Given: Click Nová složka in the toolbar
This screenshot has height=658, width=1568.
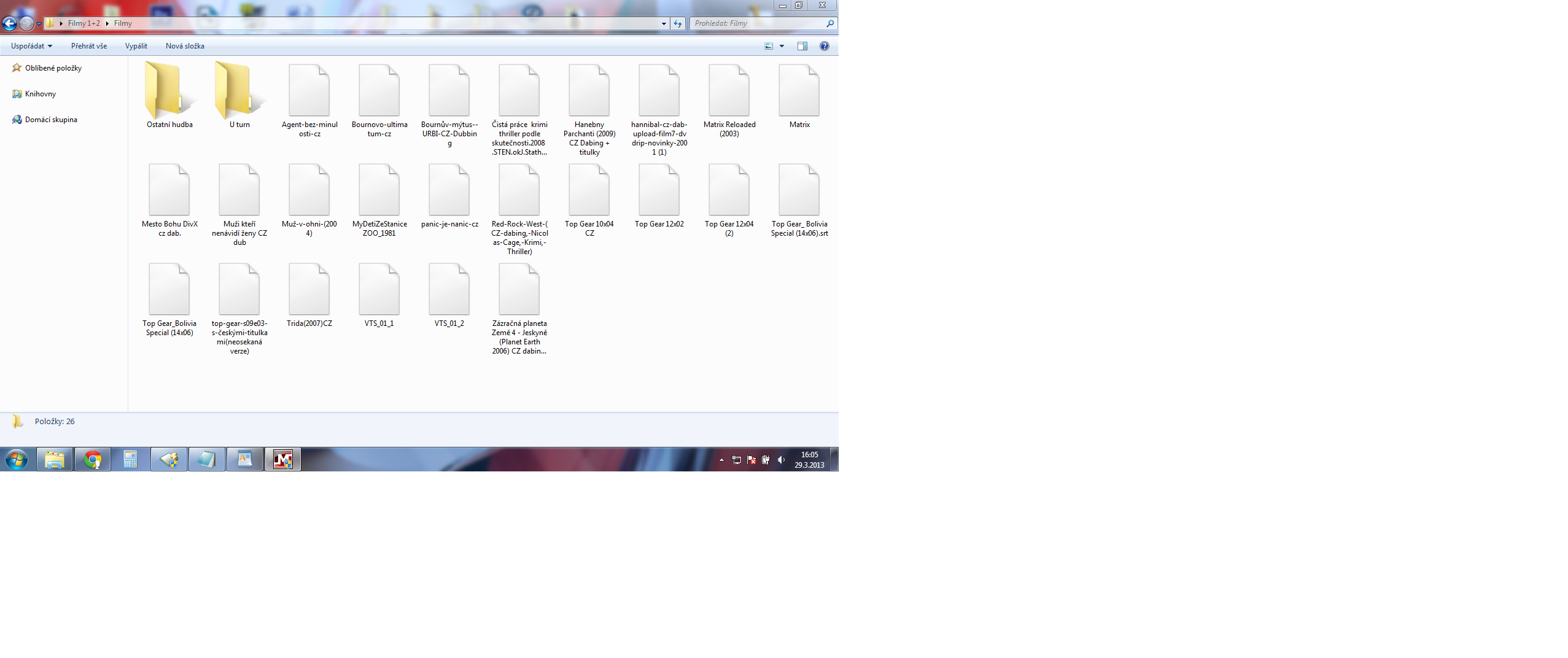Looking at the screenshot, I should point(185,46).
